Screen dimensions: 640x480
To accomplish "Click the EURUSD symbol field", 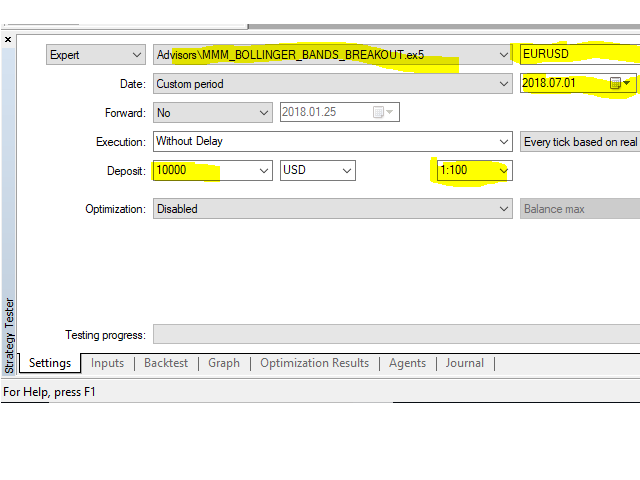I will click(x=578, y=55).
